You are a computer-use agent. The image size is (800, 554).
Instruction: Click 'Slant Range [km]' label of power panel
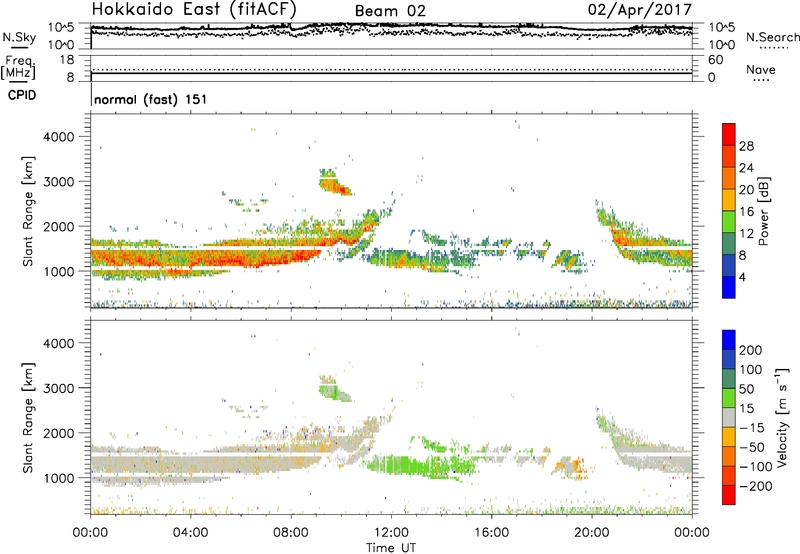28,211
